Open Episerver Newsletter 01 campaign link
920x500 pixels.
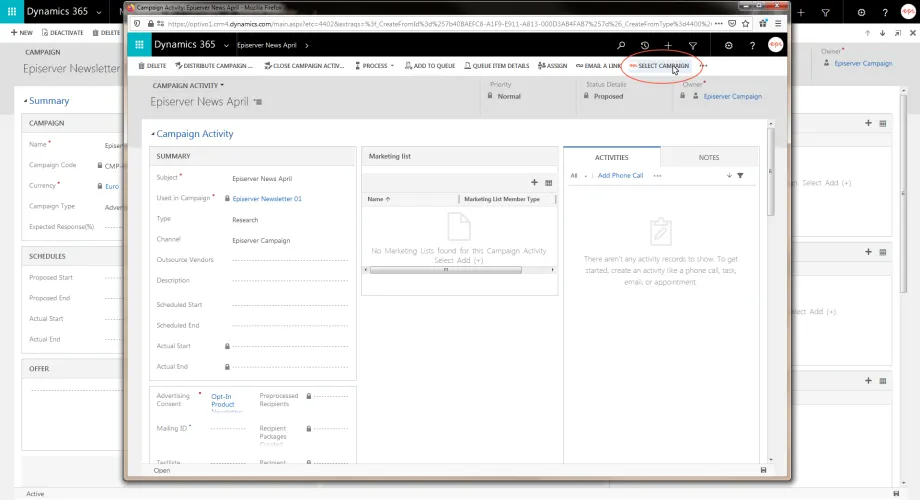267,199
